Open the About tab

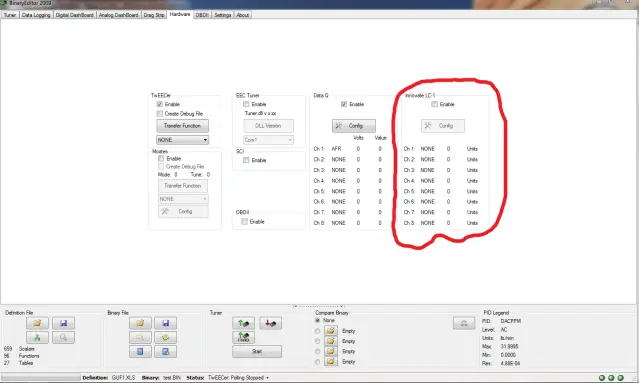coord(243,15)
